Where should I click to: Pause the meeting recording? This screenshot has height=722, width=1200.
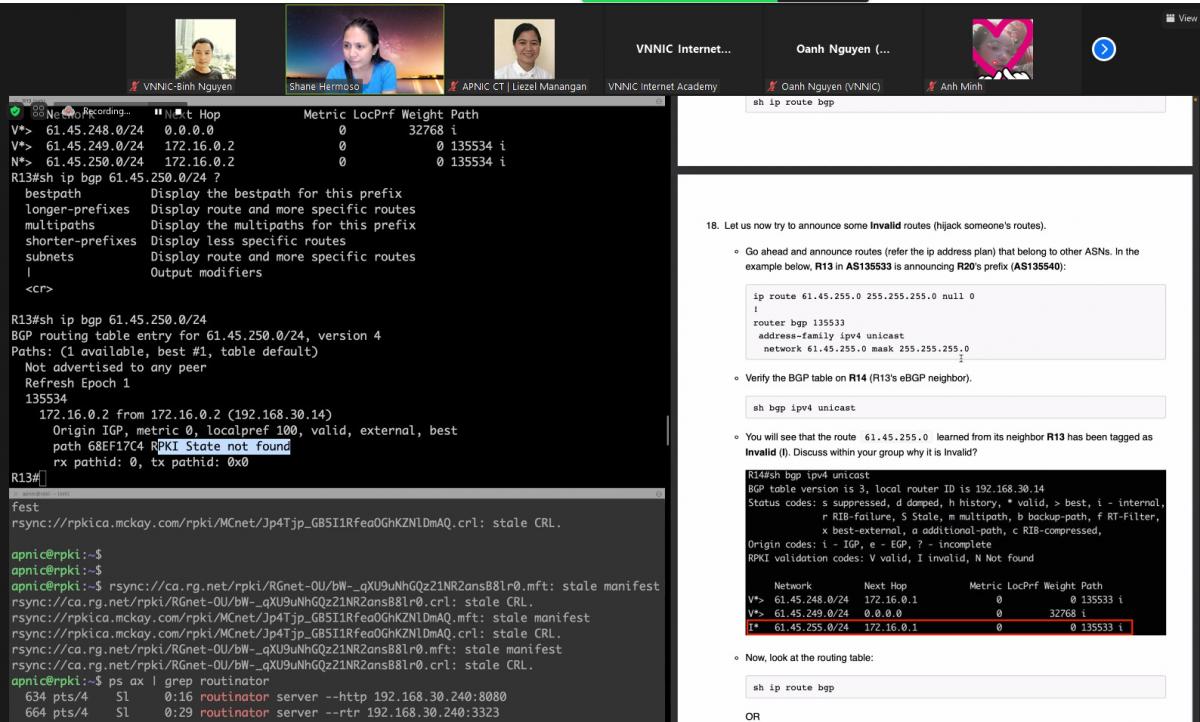point(157,111)
